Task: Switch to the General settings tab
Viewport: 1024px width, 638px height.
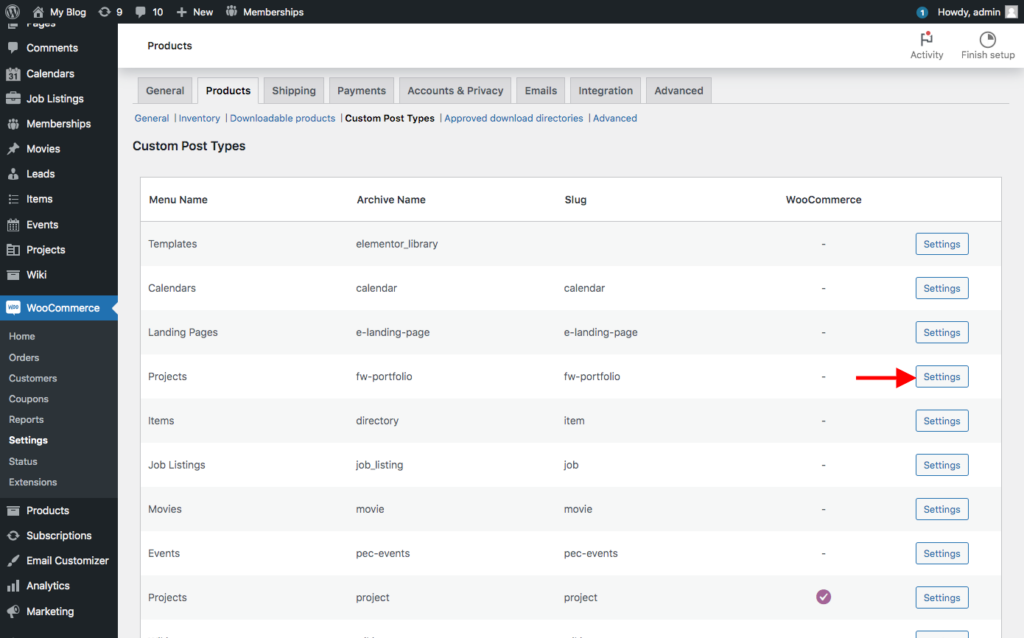Action: [165, 91]
